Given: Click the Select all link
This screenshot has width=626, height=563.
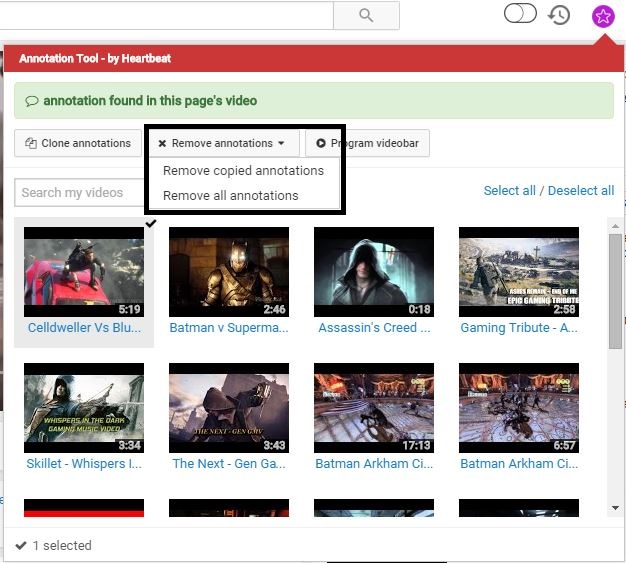Looking at the screenshot, I should click(509, 190).
